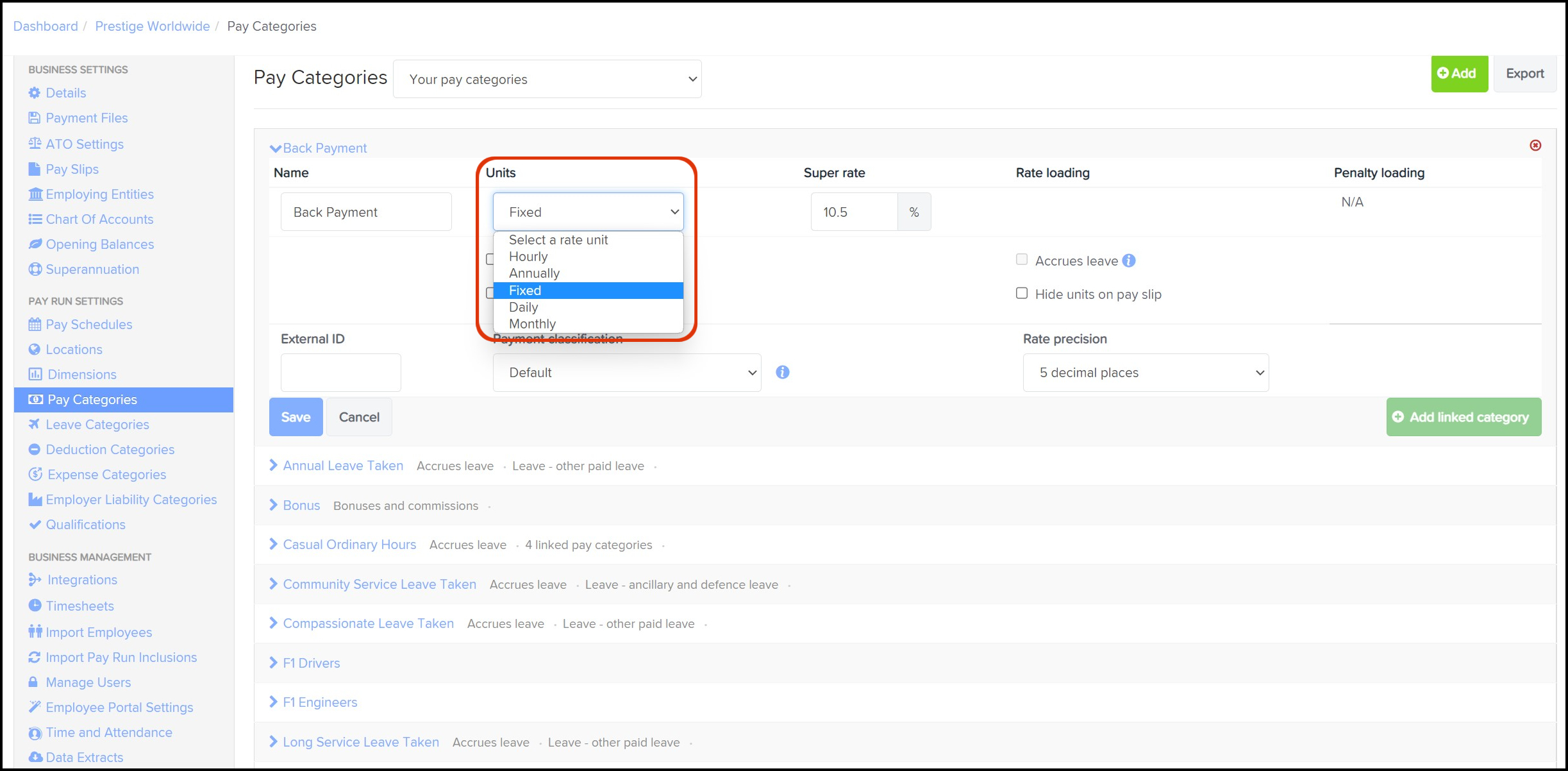Image resolution: width=1568 pixels, height=771 pixels.
Task: Expand the Casual Ordinary Hours category
Action: [349, 545]
